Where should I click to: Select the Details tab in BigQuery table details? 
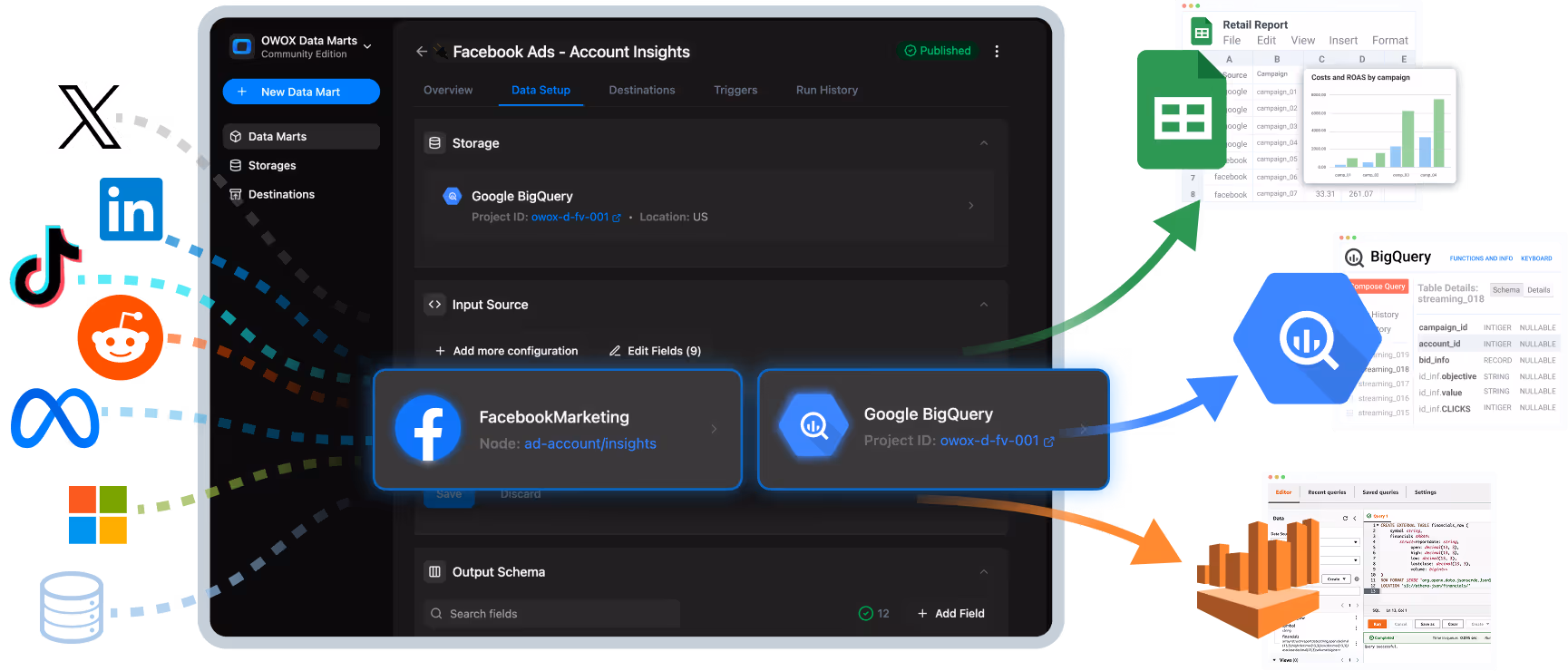tap(1539, 290)
